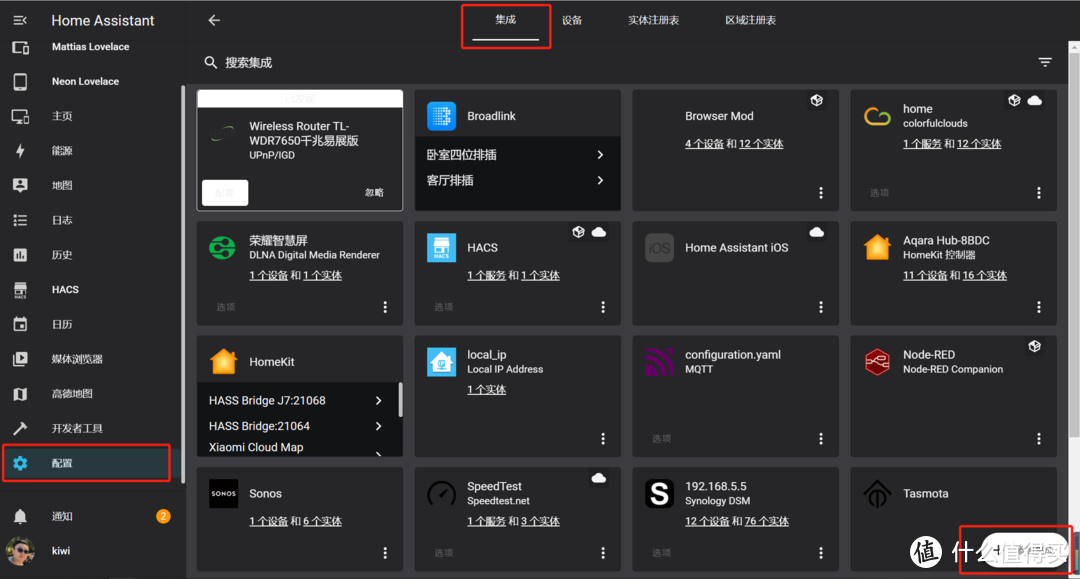Screen dimensions: 1080x579
Task: Open the three-dot menu on Synology DSM card
Action: pyautogui.click(x=820, y=553)
